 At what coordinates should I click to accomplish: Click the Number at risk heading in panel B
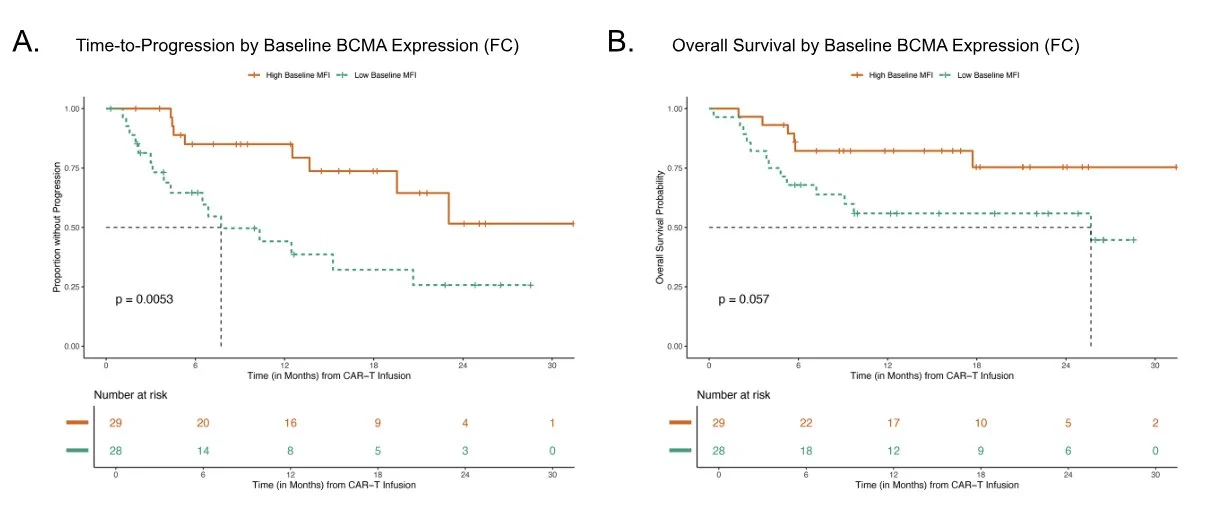[x=732, y=395]
